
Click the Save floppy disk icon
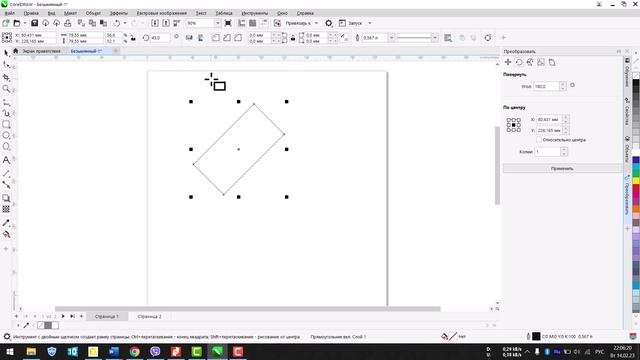tap(35, 23)
